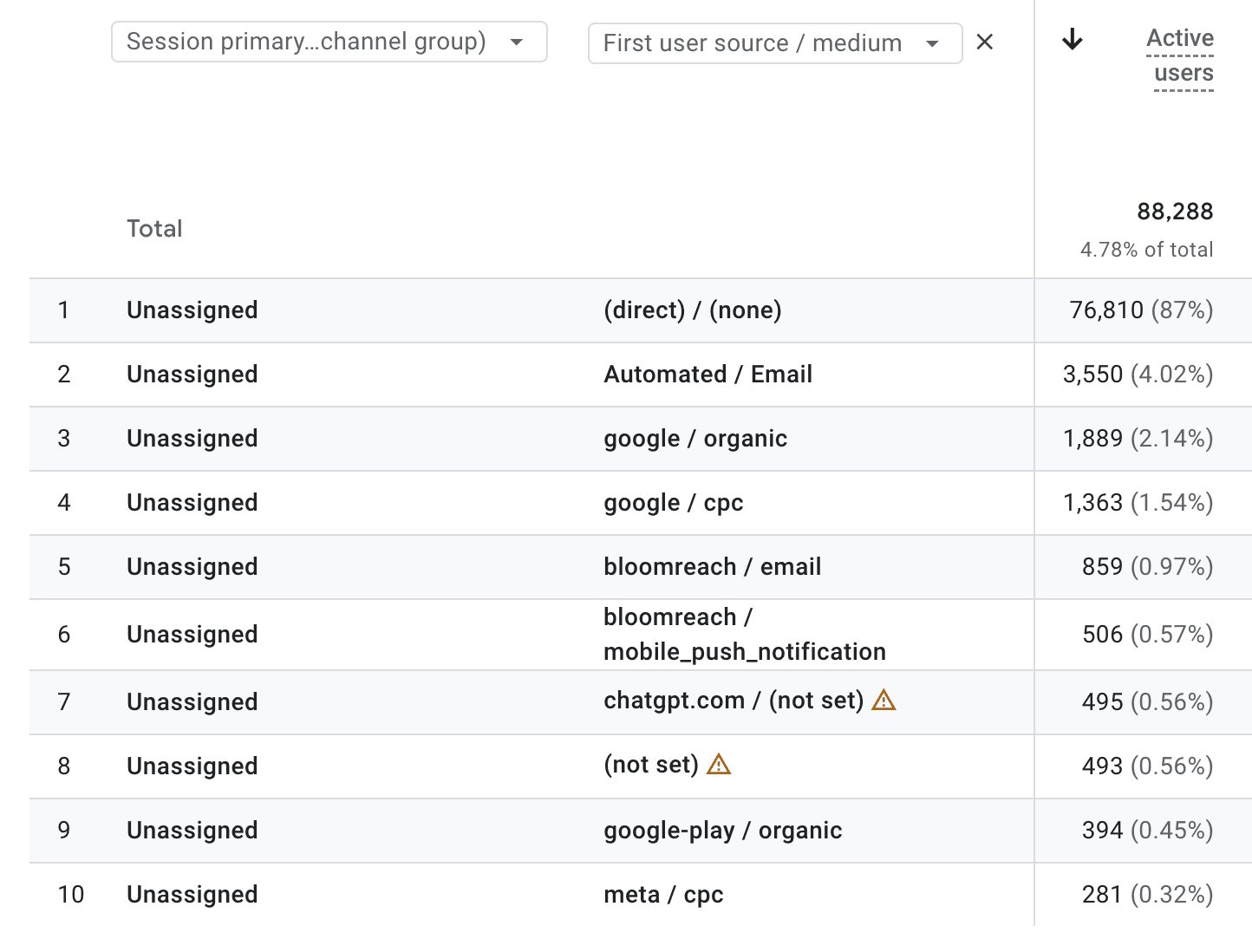Viewport: 1252px width, 952px height.
Task: Click the 88,288 total active users value
Action: coord(1175,212)
